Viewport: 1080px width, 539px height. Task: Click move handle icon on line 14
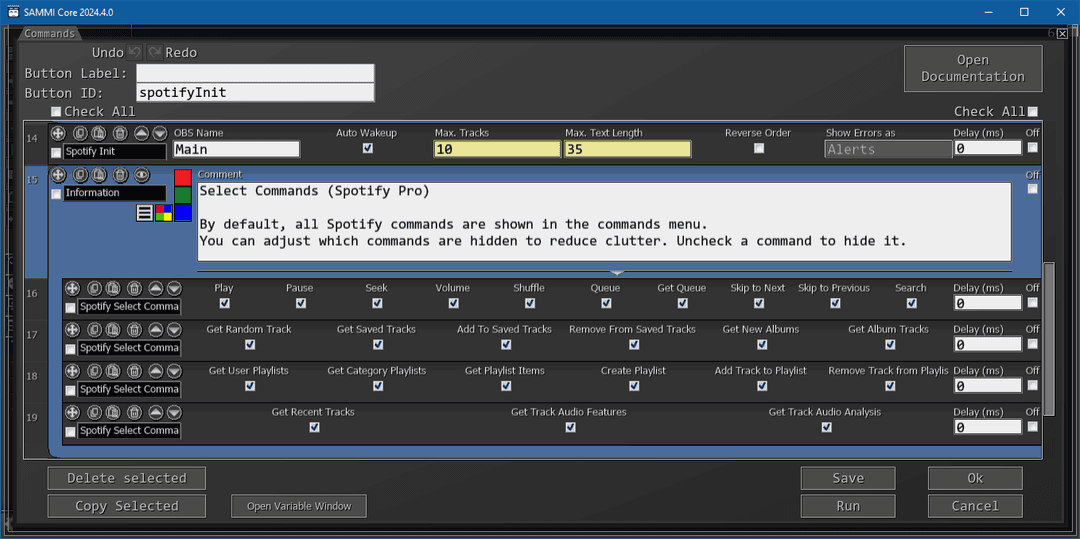coord(59,133)
